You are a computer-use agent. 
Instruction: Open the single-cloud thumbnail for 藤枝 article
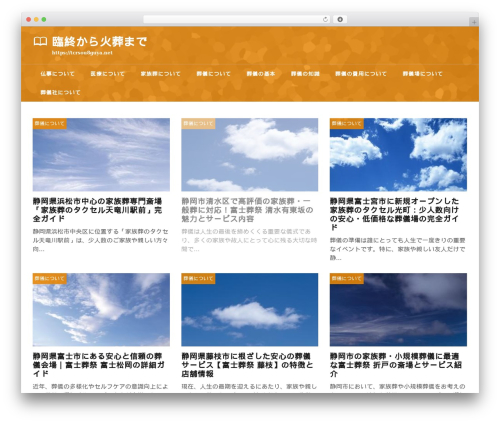coord(250,310)
